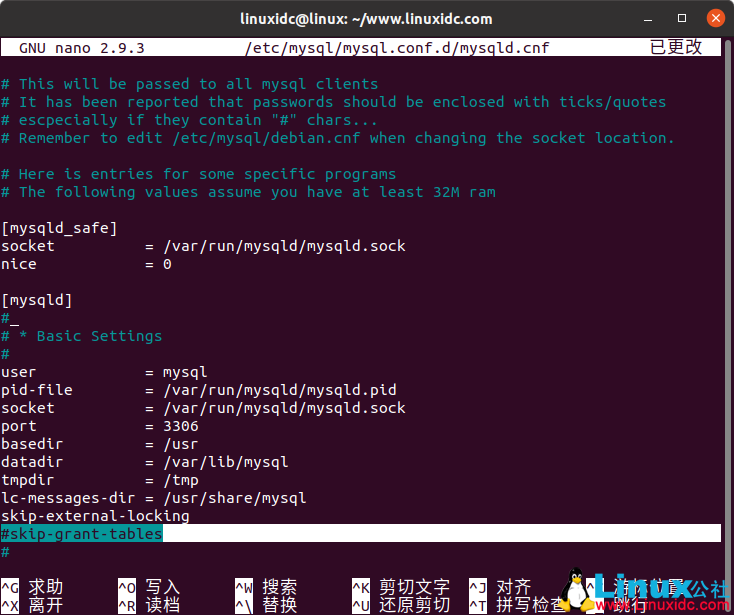Click the ^W 搜索 search shortcut
The height and width of the screenshot is (615, 734).
(x=266, y=587)
